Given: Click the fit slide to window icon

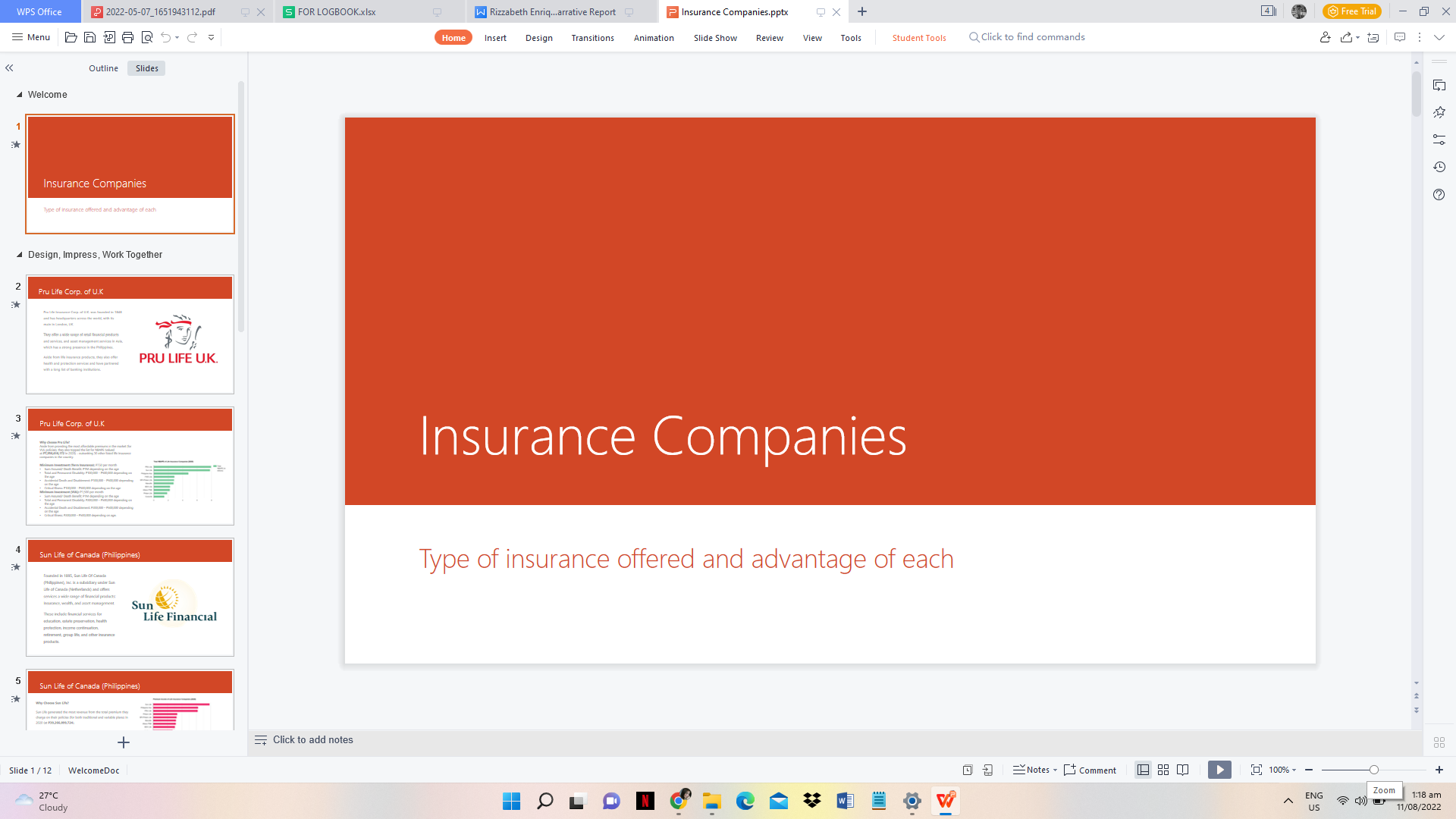Looking at the screenshot, I should coord(1257,770).
